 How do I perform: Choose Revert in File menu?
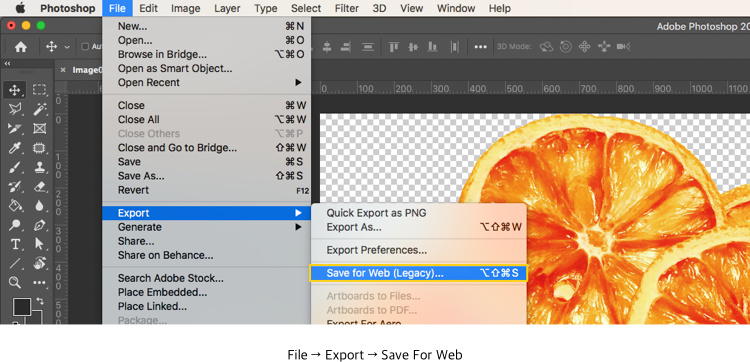coord(207,190)
